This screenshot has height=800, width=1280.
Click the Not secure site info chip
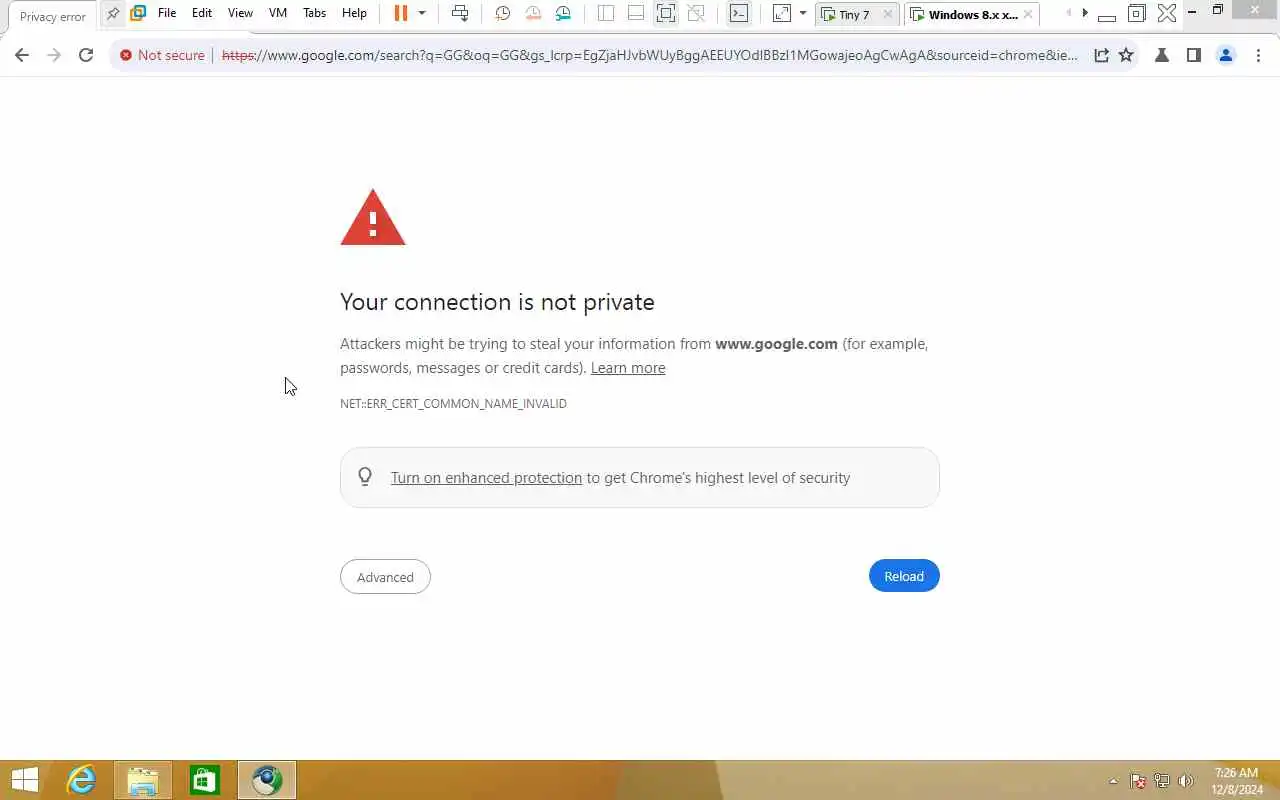coord(162,55)
